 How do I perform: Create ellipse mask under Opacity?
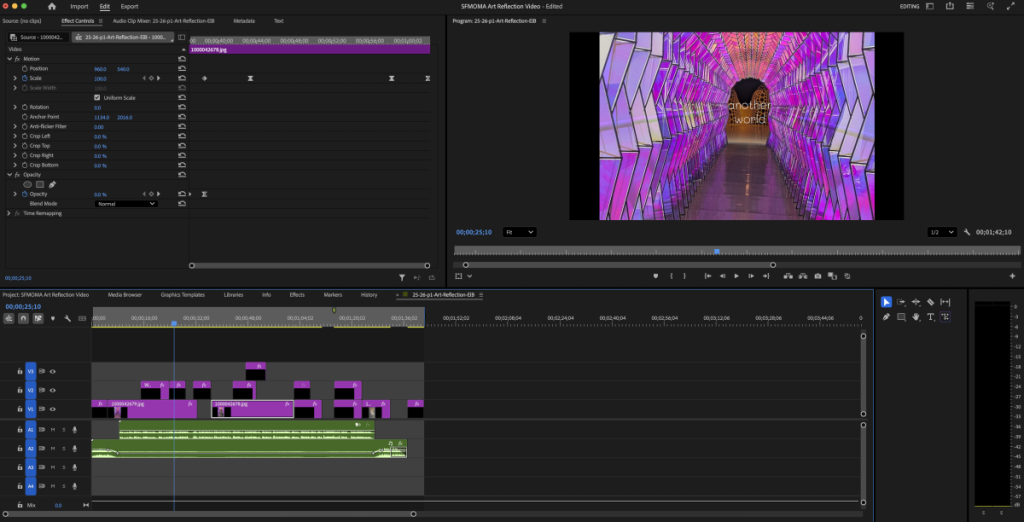27,185
